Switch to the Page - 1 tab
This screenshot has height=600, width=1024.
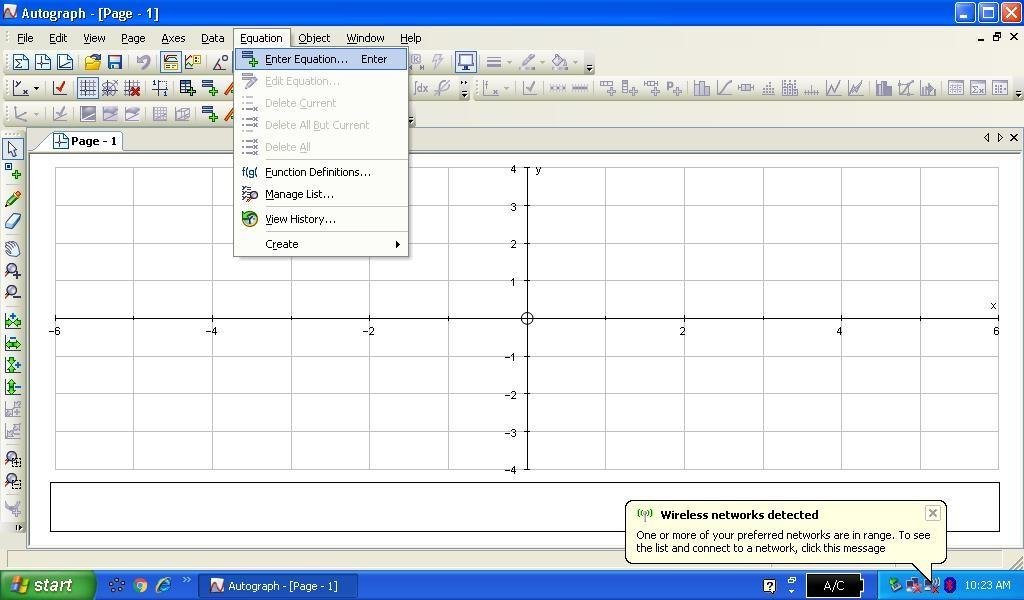pyautogui.click(x=85, y=141)
